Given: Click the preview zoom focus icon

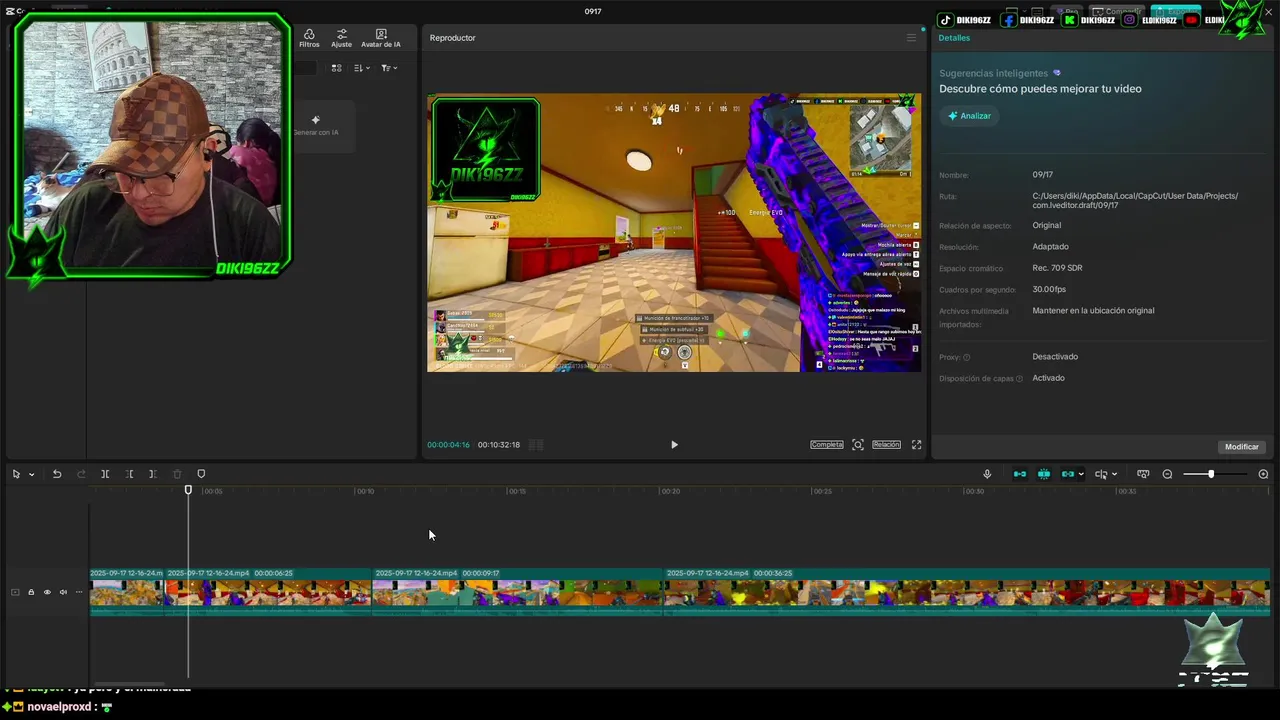Looking at the screenshot, I should [858, 445].
